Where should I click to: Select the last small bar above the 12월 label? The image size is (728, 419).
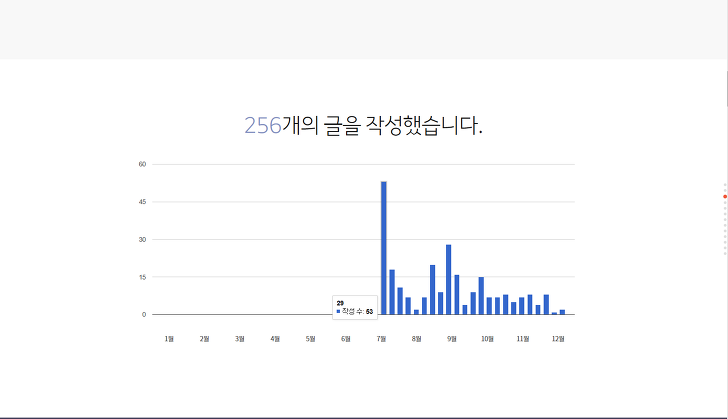coord(562,312)
